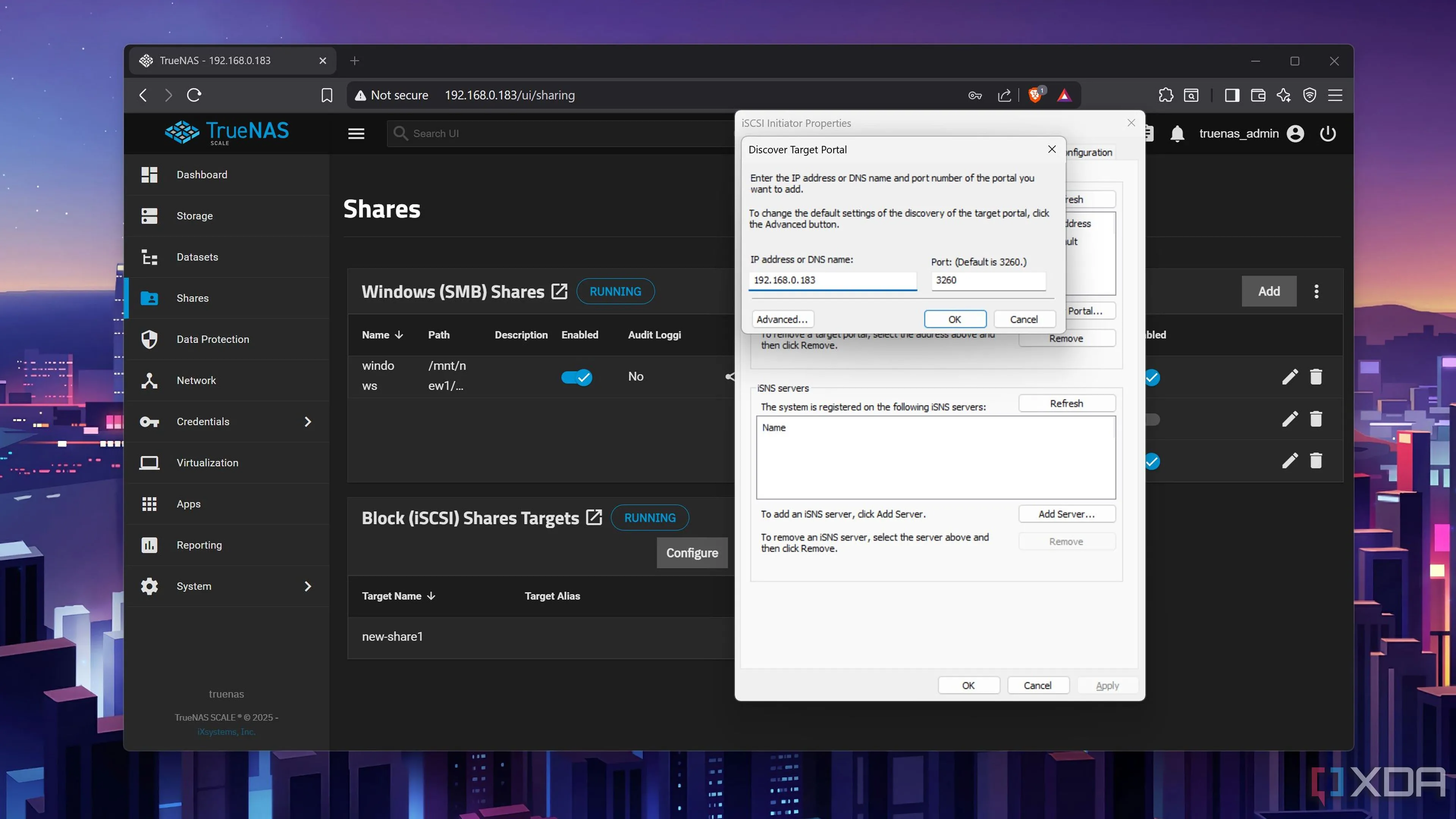Open a new browser tab with the plus button
This screenshot has height=819, width=1456.
(355, 61)
